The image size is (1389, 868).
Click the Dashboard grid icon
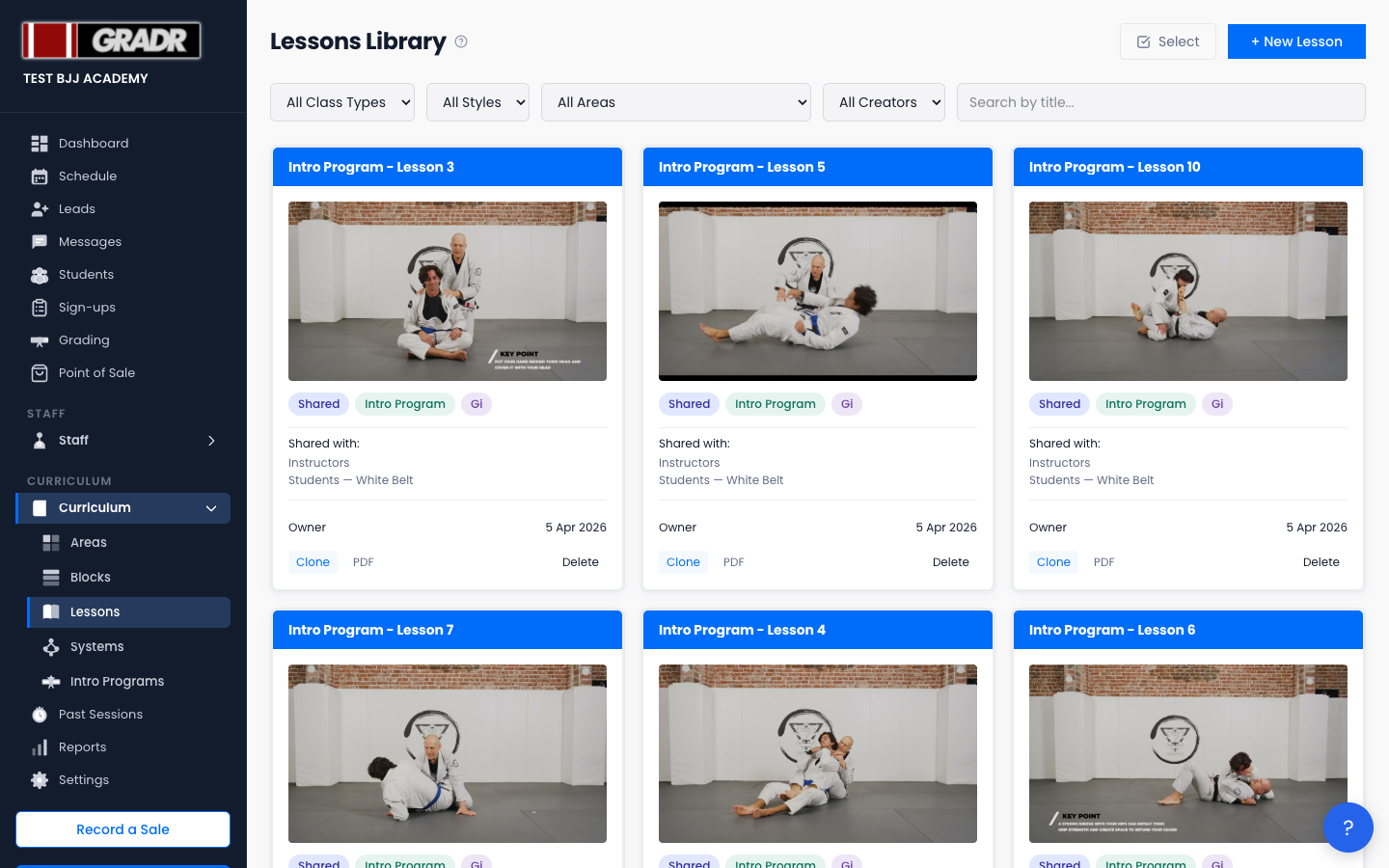[40, 144]
